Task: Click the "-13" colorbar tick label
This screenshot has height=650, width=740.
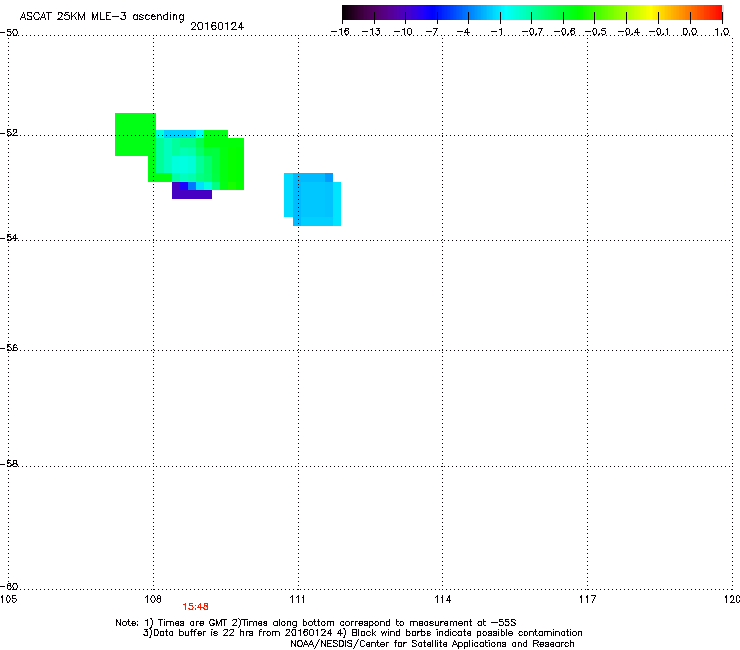Action: point(371,32)
